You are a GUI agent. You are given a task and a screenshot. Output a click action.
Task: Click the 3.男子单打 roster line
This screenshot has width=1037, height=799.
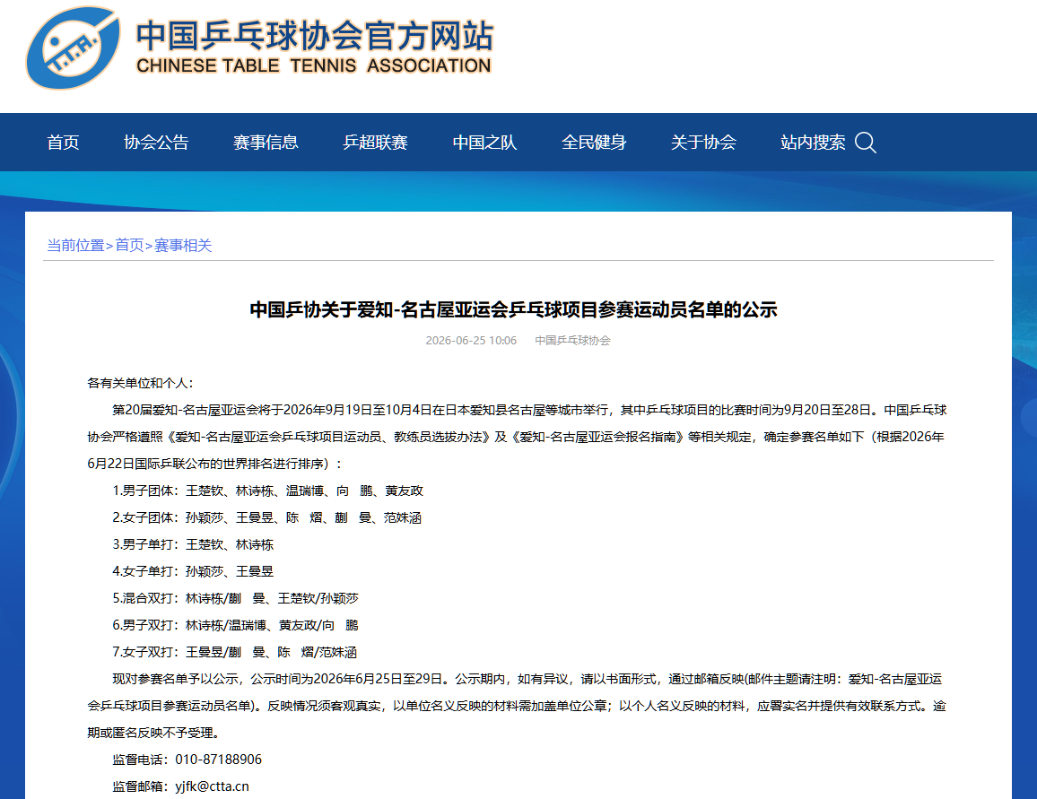point(192,544)
